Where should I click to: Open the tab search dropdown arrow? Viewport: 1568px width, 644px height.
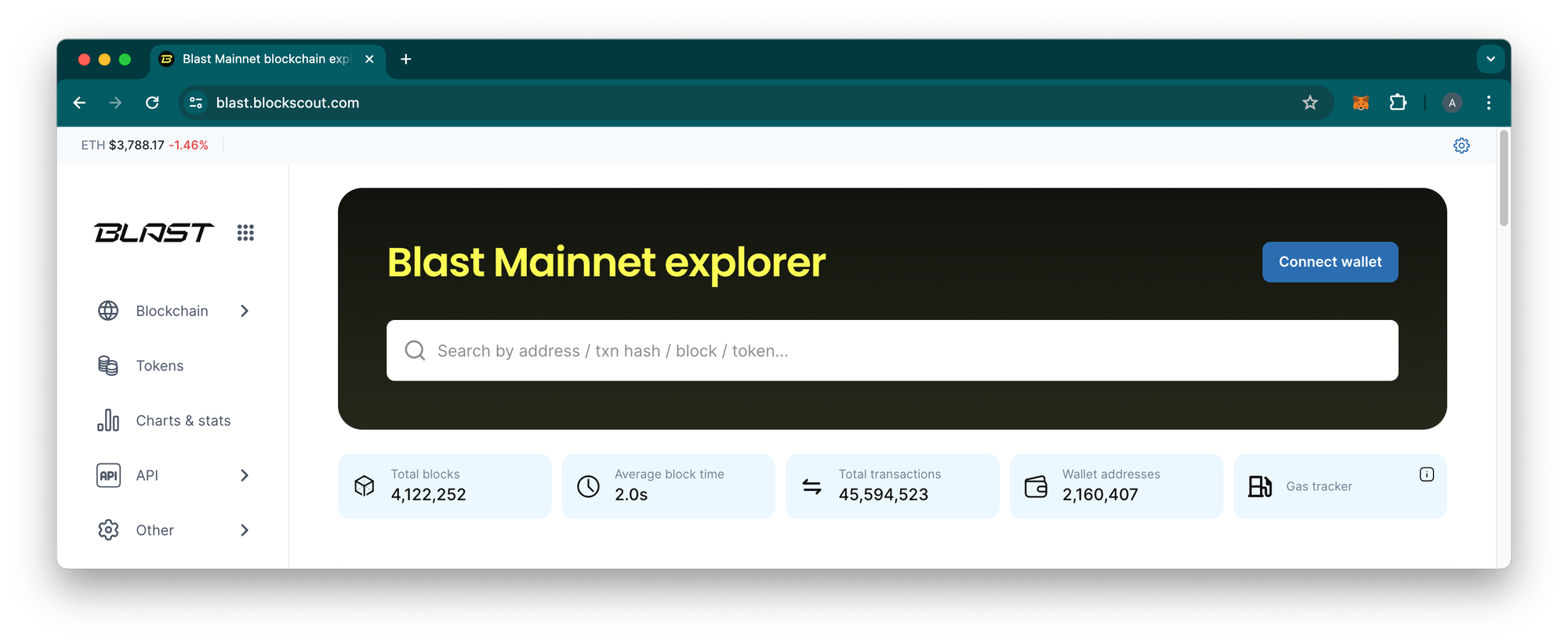point(1490,59)
